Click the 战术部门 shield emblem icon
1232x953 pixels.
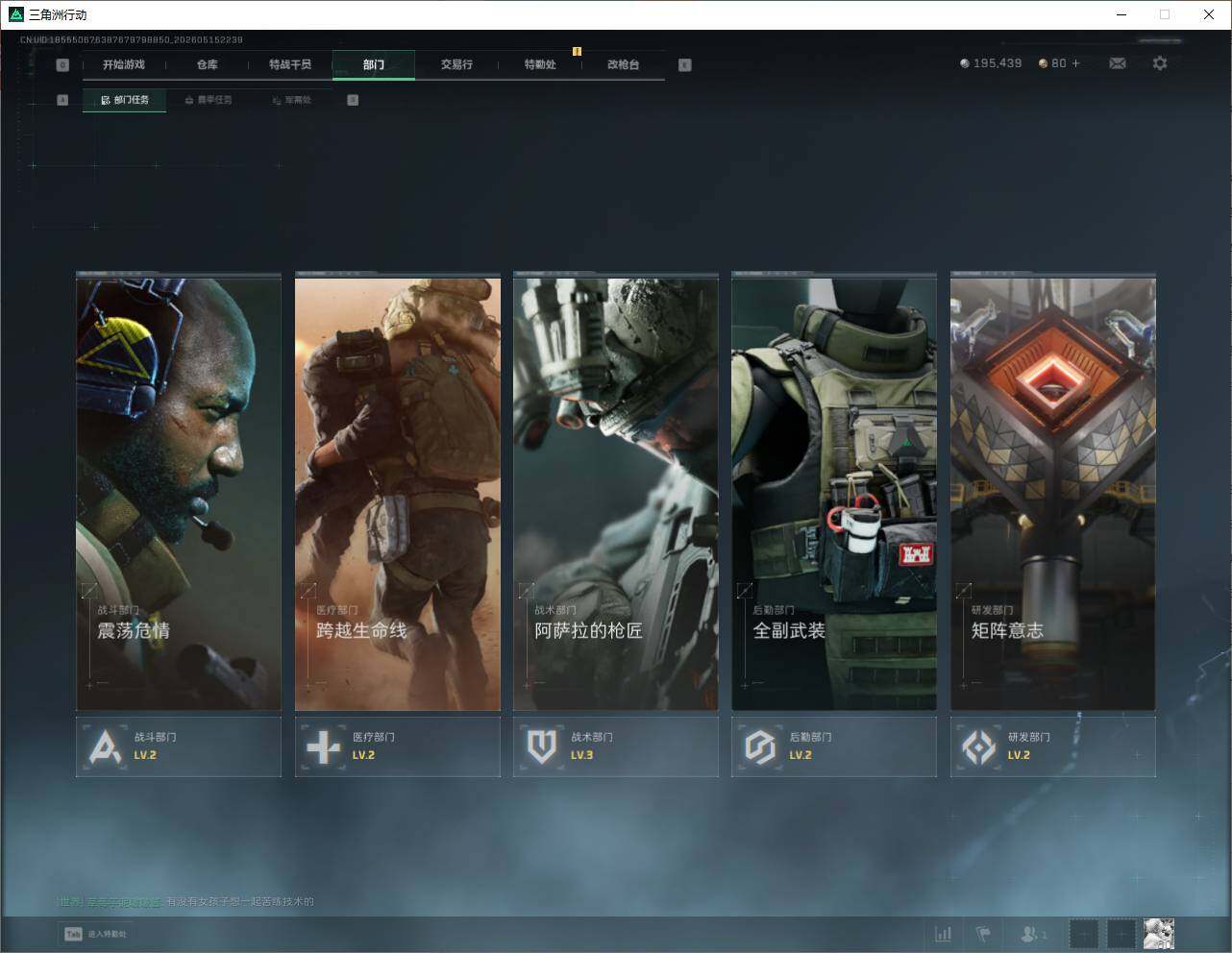pos(542,746)
